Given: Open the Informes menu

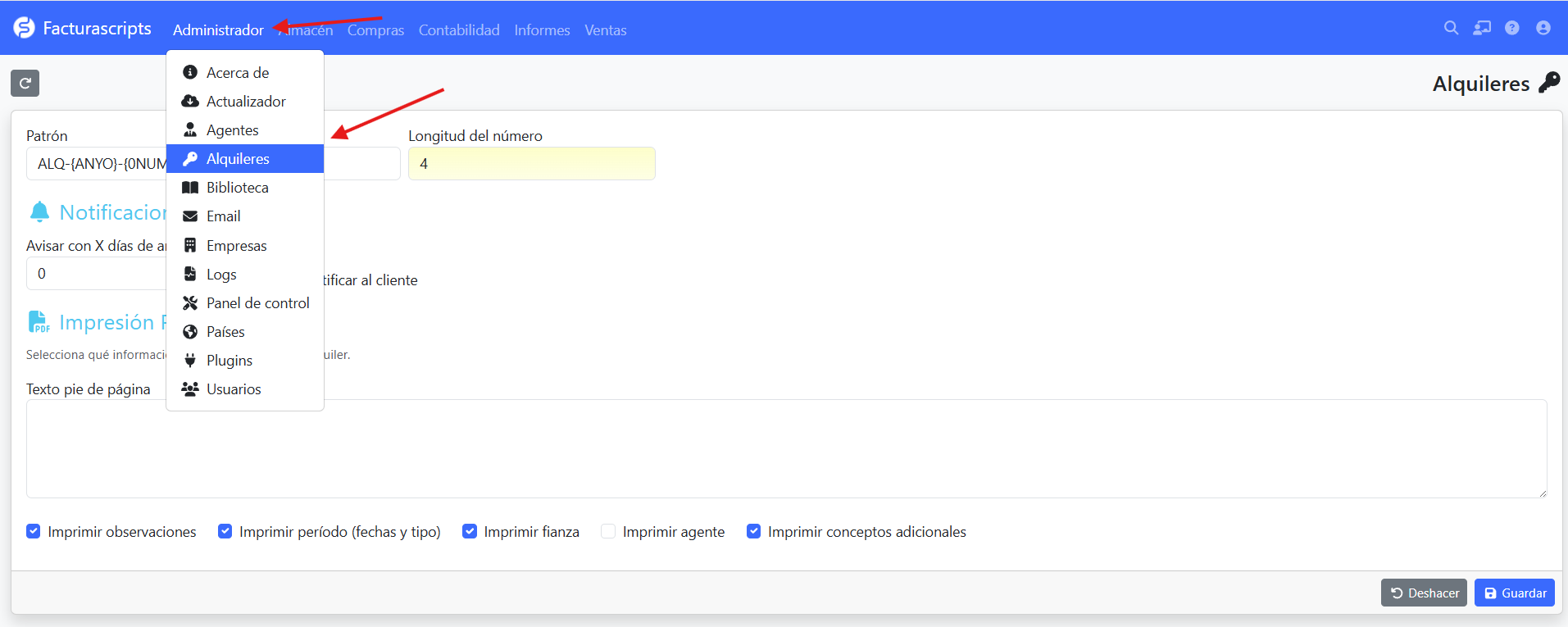Looking at the screenshot, I should [x=542, y=30].
